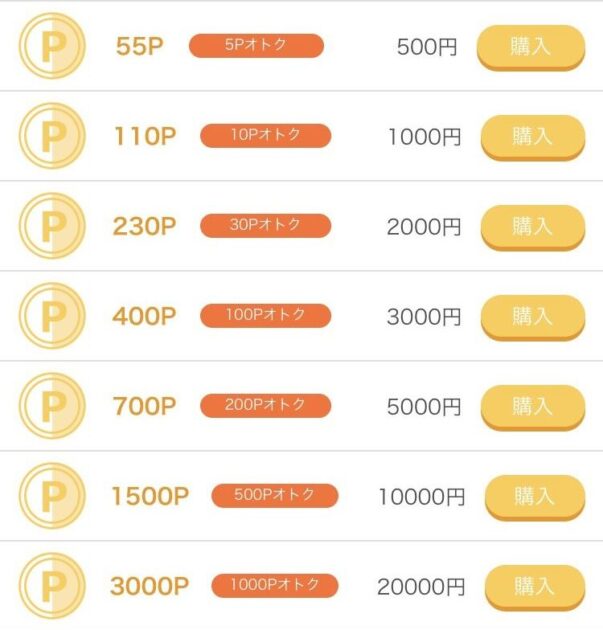603x630 pixels.
Task: Tap the coin icon beside 400P
Action: point(52,316)
